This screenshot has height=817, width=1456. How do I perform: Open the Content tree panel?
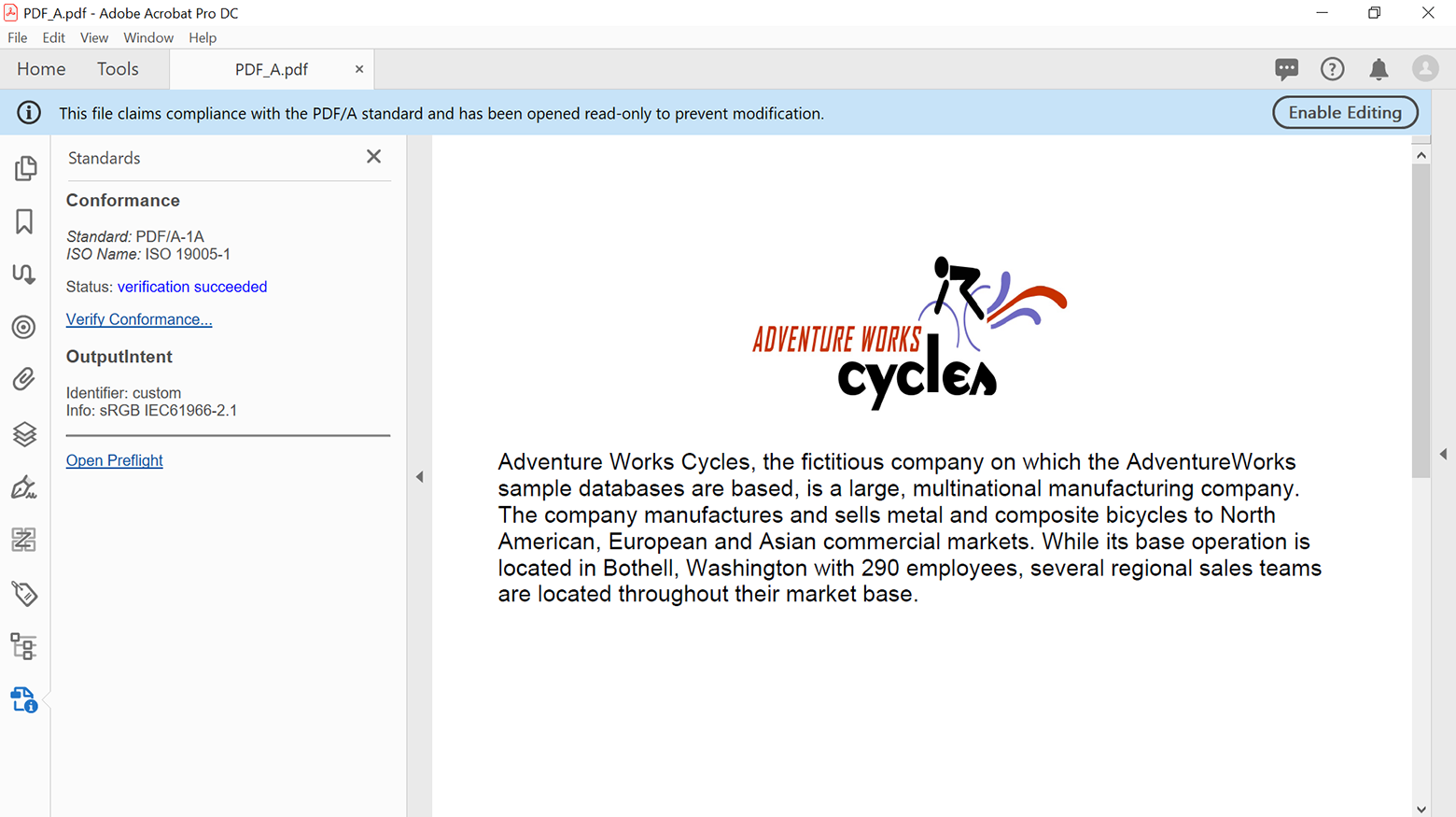[24, 646]
